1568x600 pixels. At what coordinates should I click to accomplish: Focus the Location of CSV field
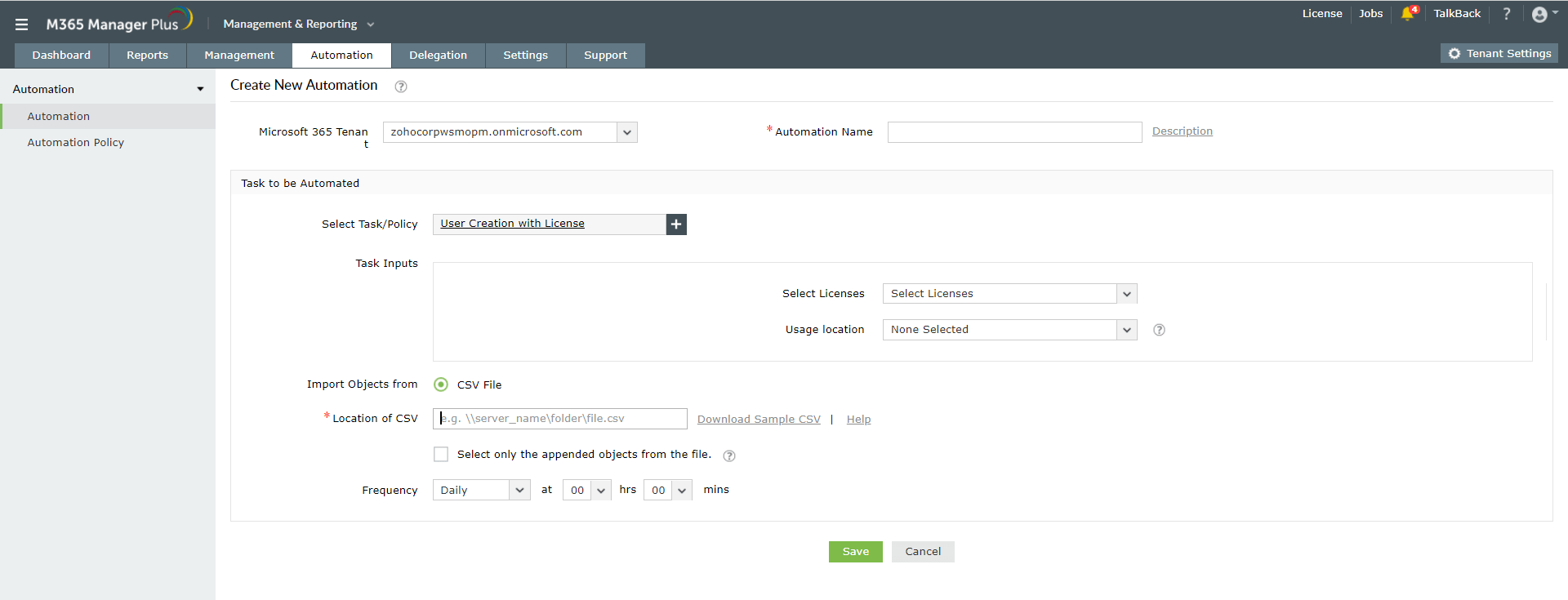[x=559, y=419]
